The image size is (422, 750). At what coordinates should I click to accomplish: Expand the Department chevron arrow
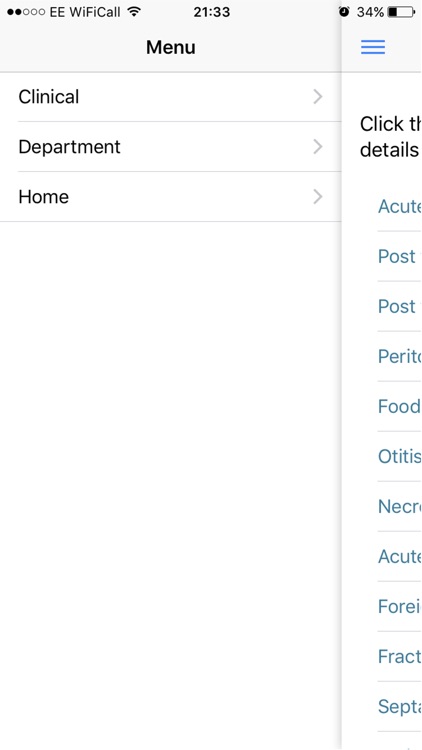[318, 146]
